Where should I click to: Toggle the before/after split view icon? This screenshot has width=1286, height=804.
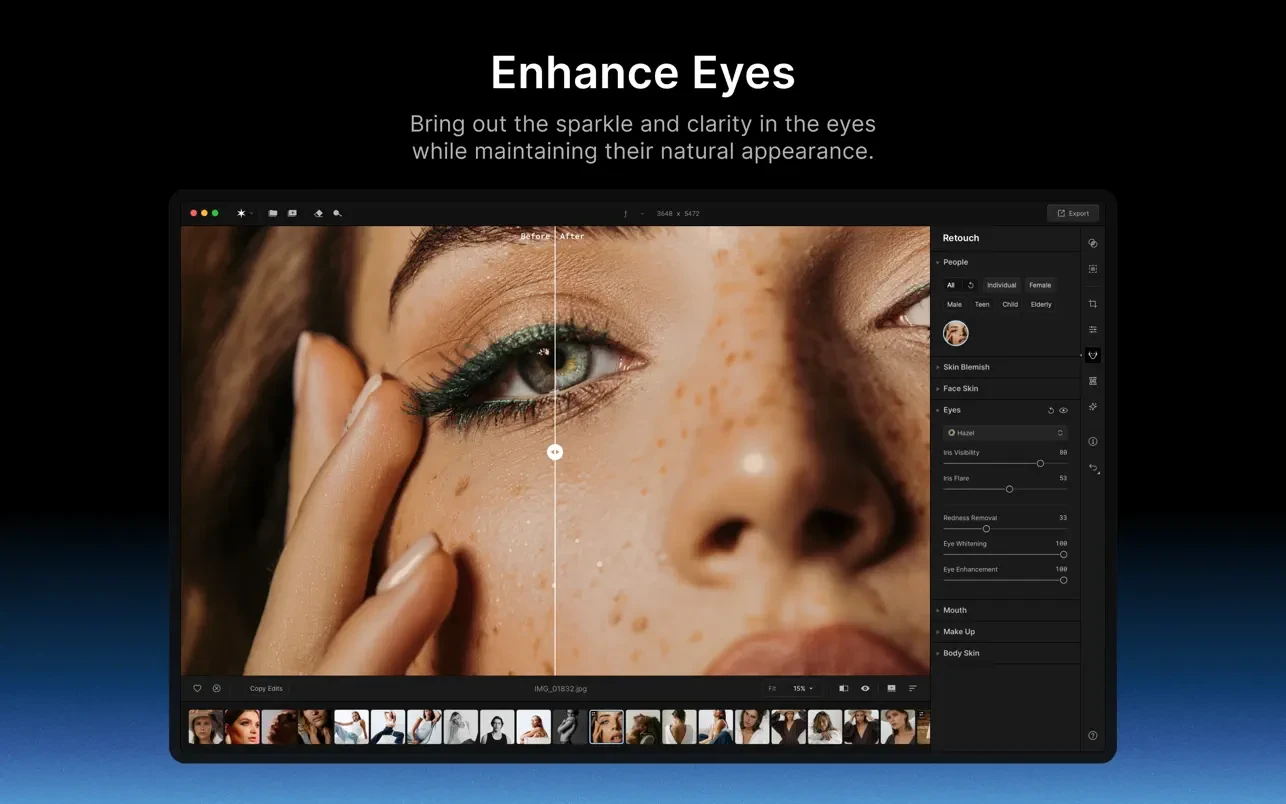tap(843, 688)
